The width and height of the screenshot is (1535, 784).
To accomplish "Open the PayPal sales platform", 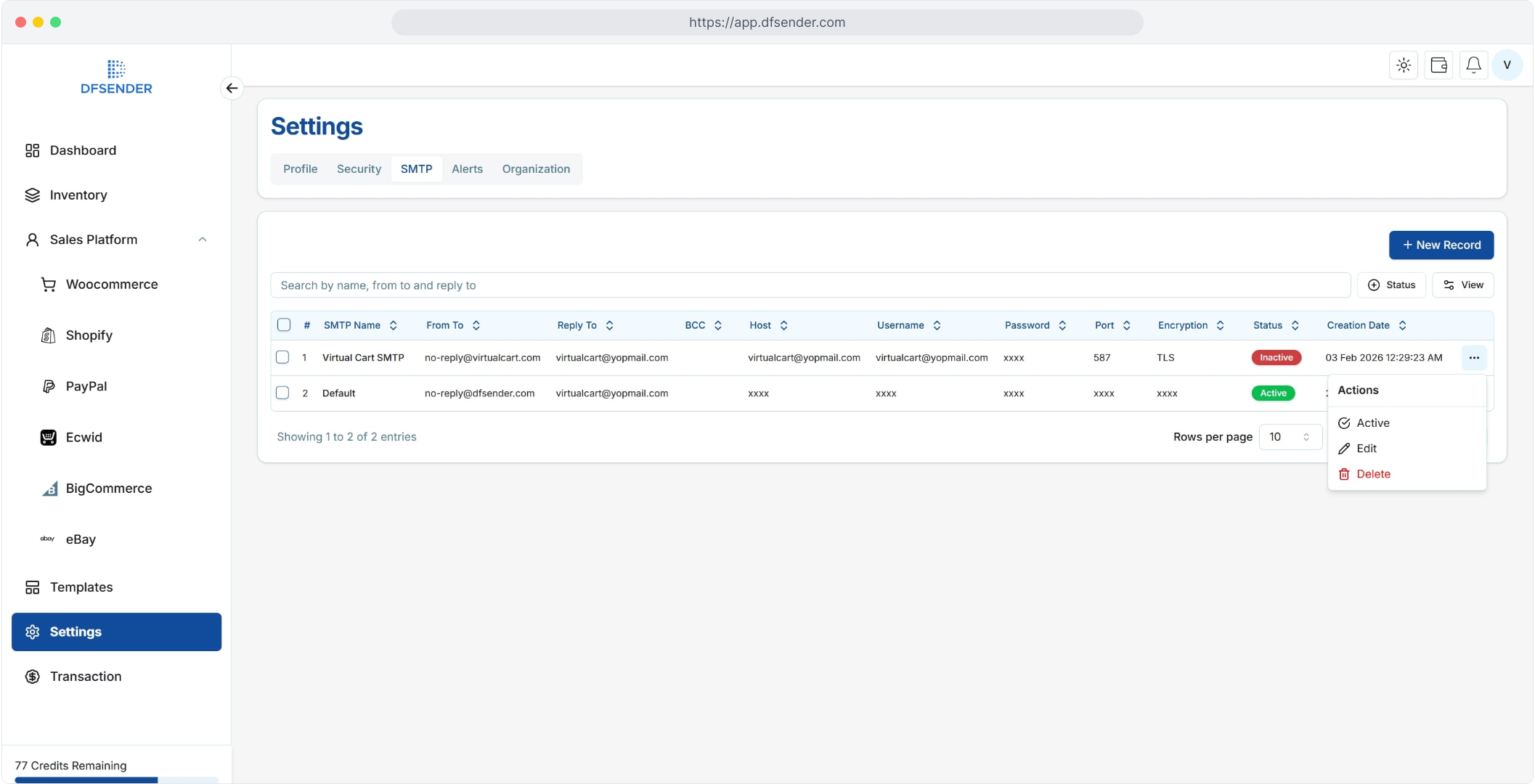I will click(x=86, y=386).
